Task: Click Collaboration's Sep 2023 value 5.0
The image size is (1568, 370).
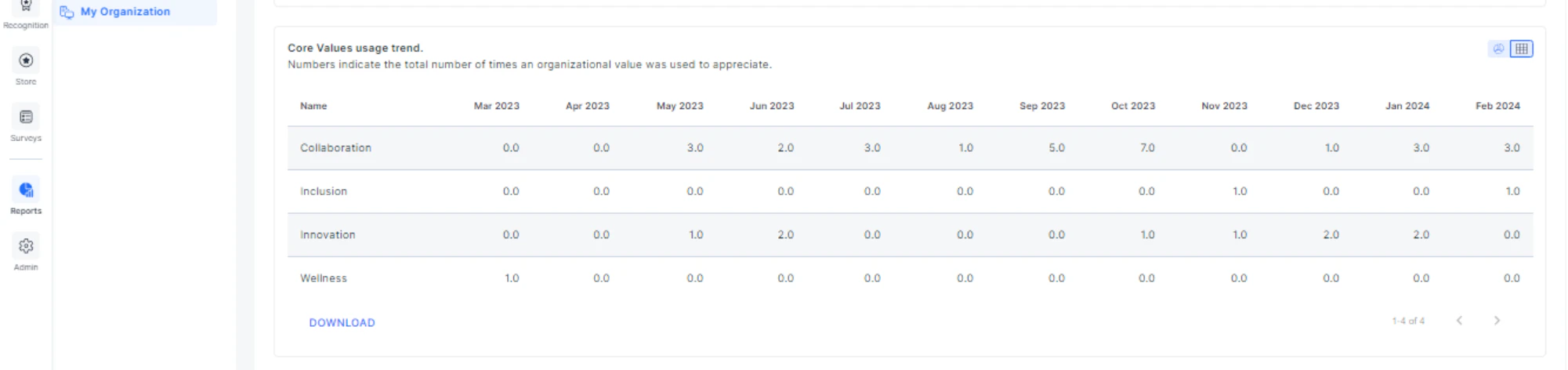Action: coord(1056,147)
